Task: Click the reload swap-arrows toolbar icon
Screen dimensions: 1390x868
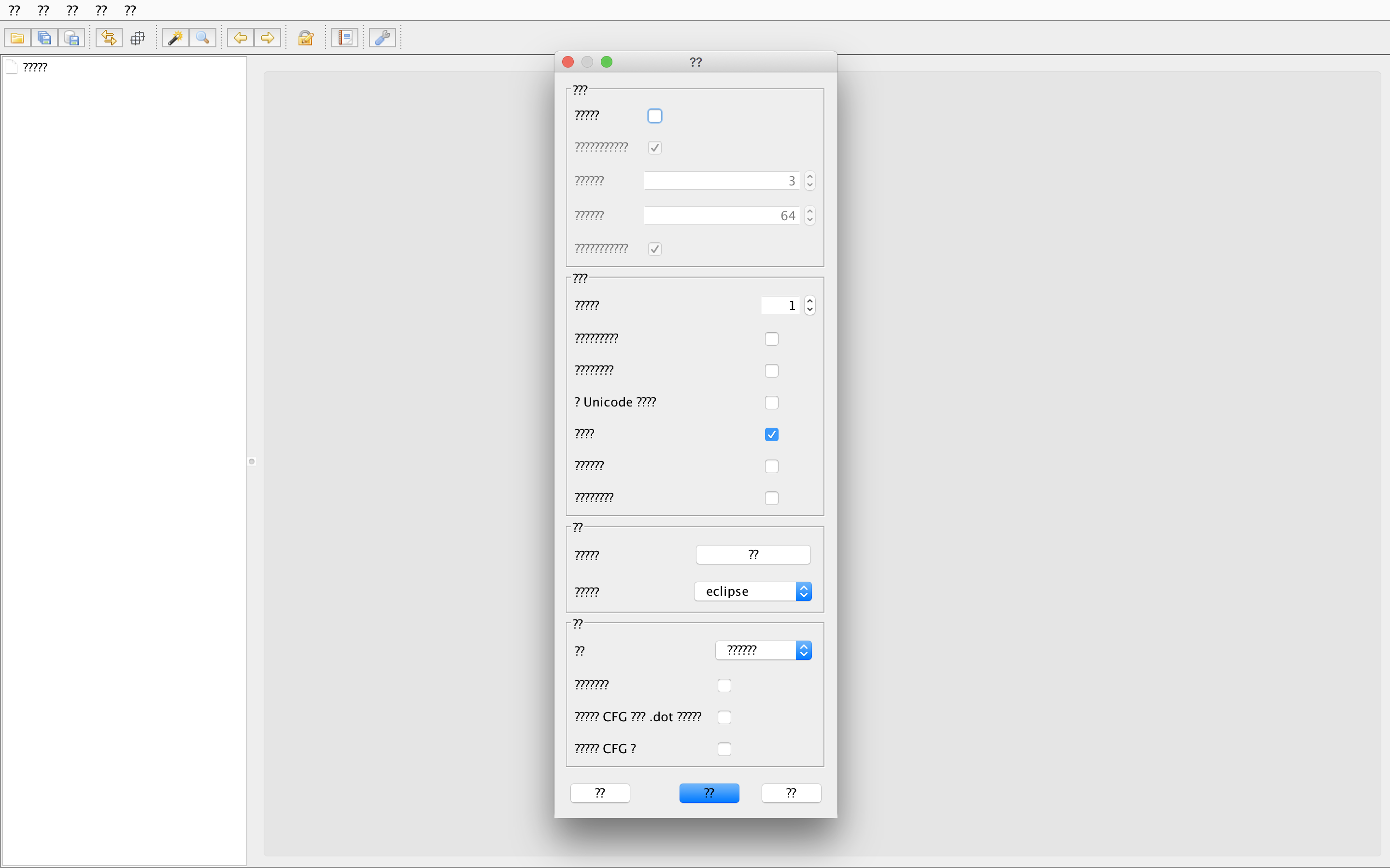Action: [109, 37]
